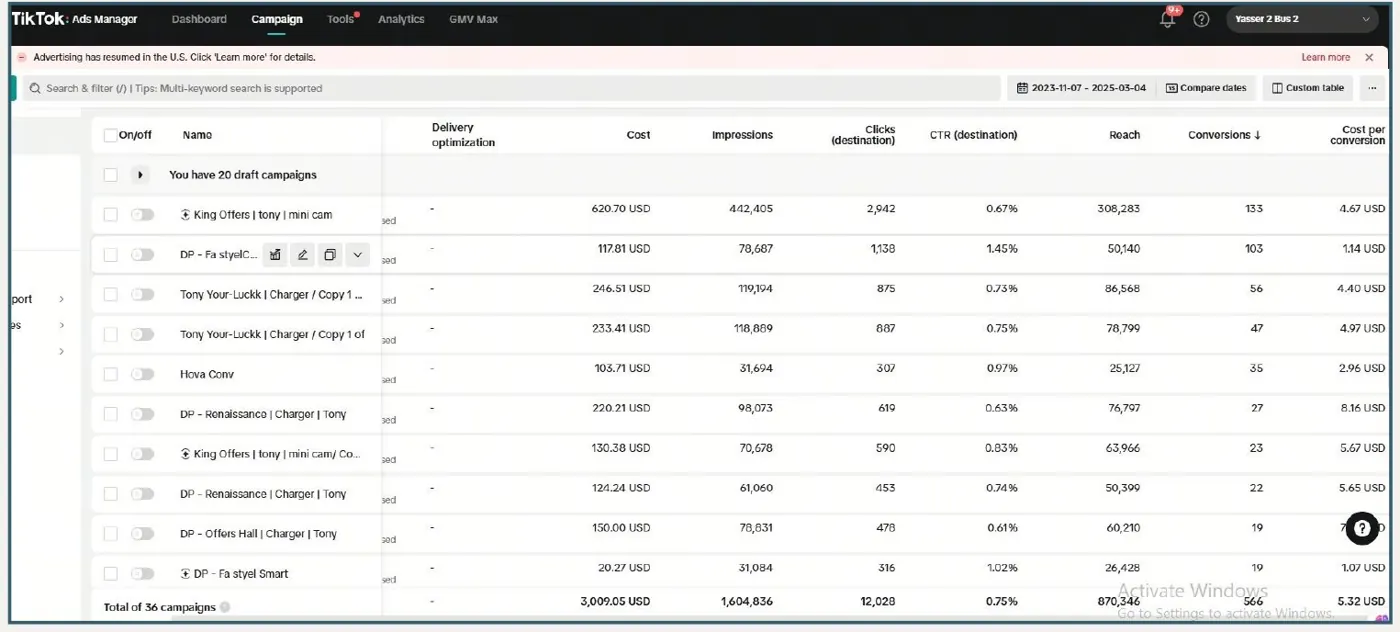Open the DP - Offers Hall | Charger | Tony campaign
The height and width of the screenshot is (632, 1400).
point(259,534)
